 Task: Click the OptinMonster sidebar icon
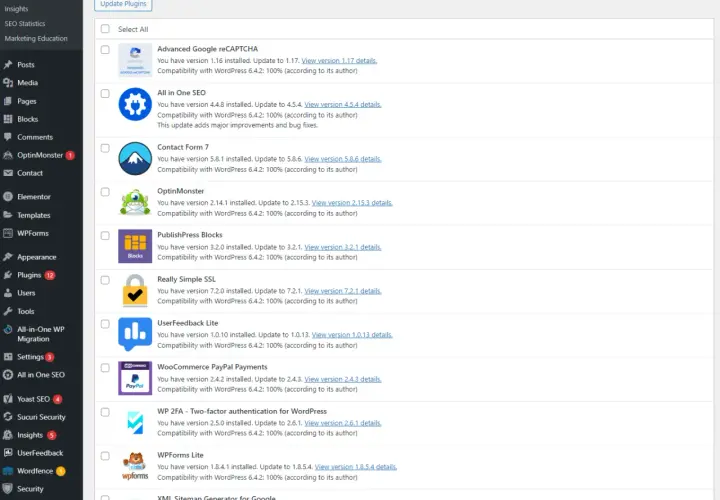[8, 155]
